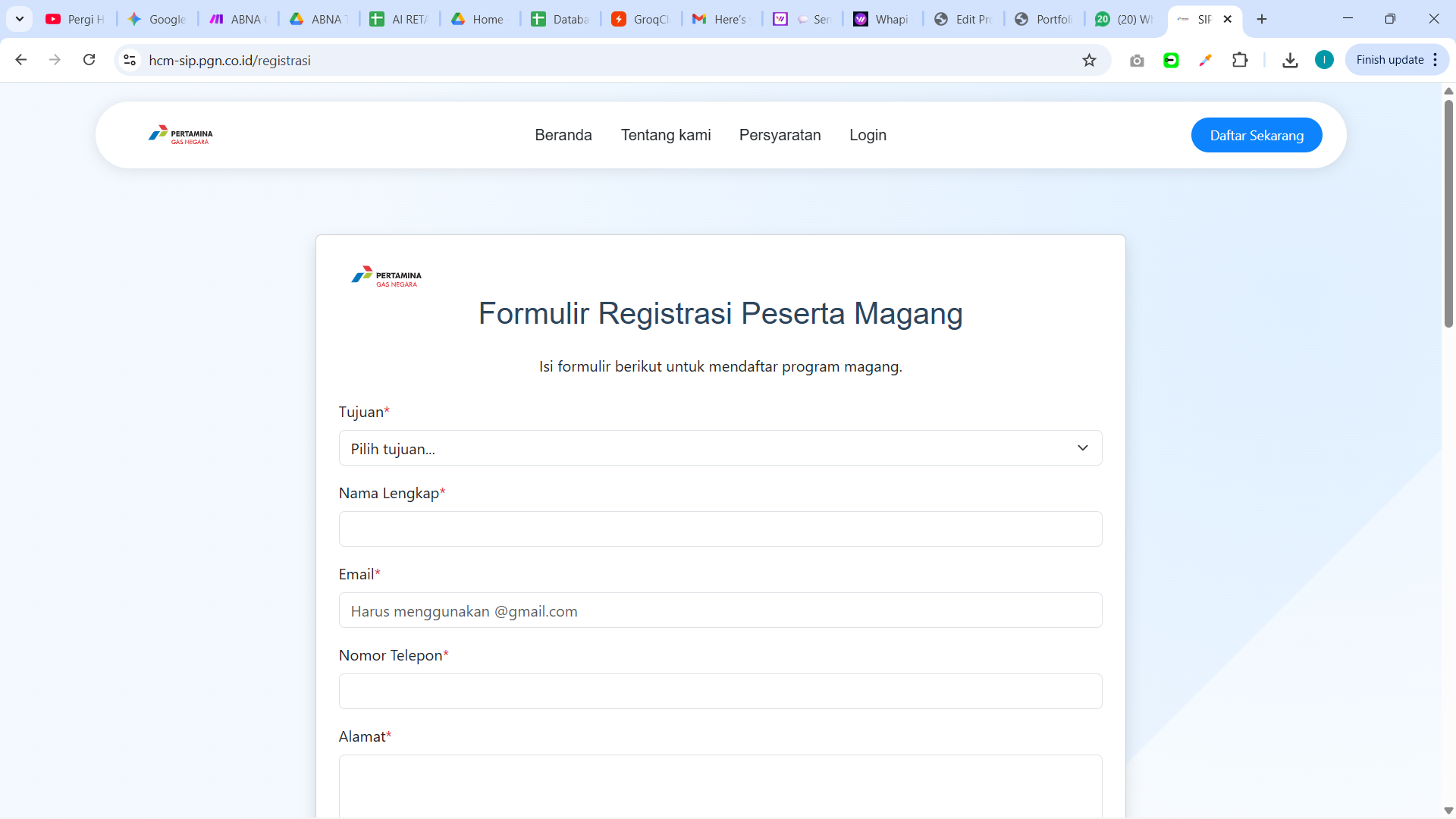Click the Daftar Sekarang button

1256,135
